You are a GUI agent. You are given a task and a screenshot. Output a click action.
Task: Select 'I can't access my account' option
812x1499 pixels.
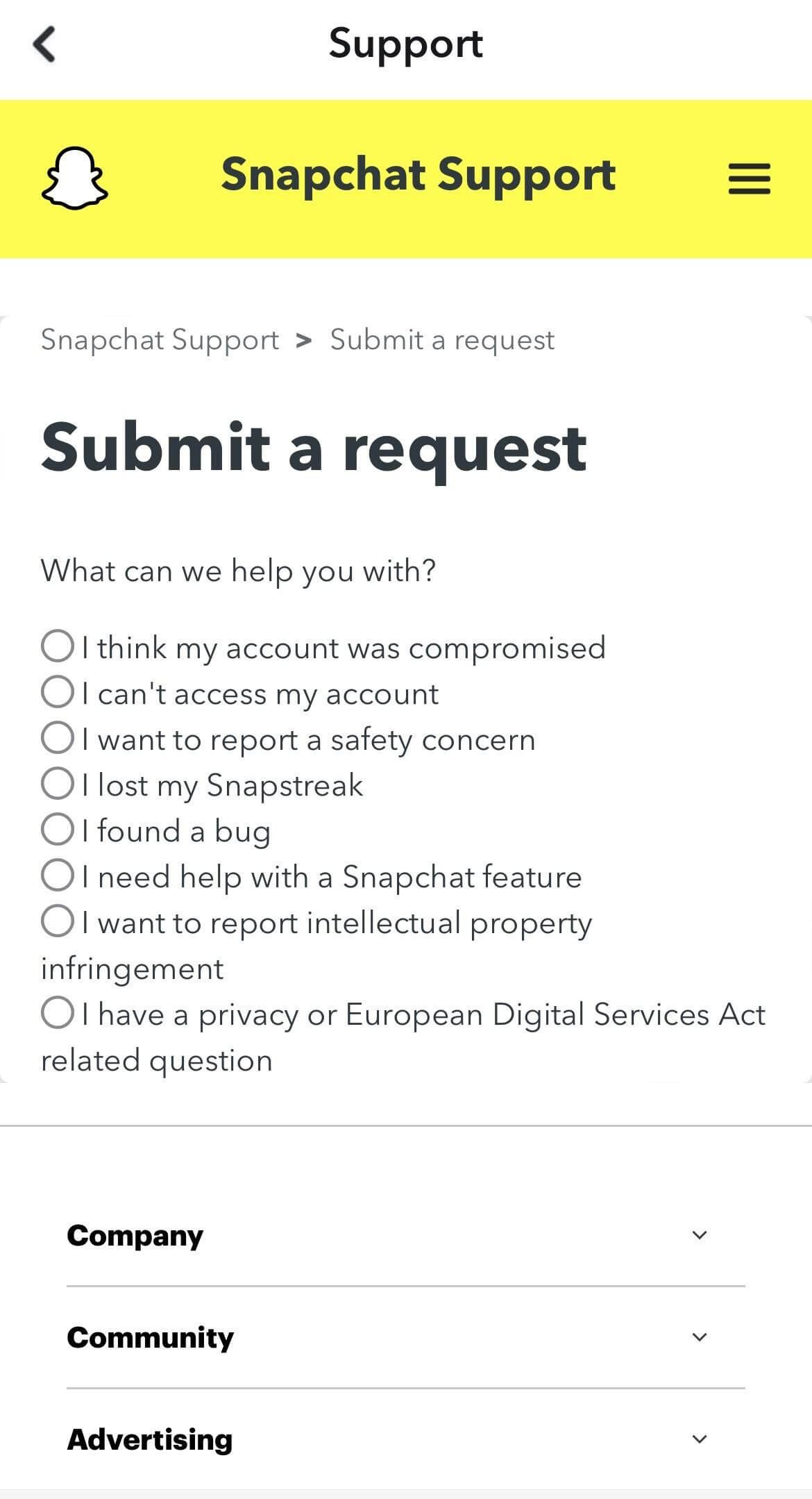coord(58,692)
